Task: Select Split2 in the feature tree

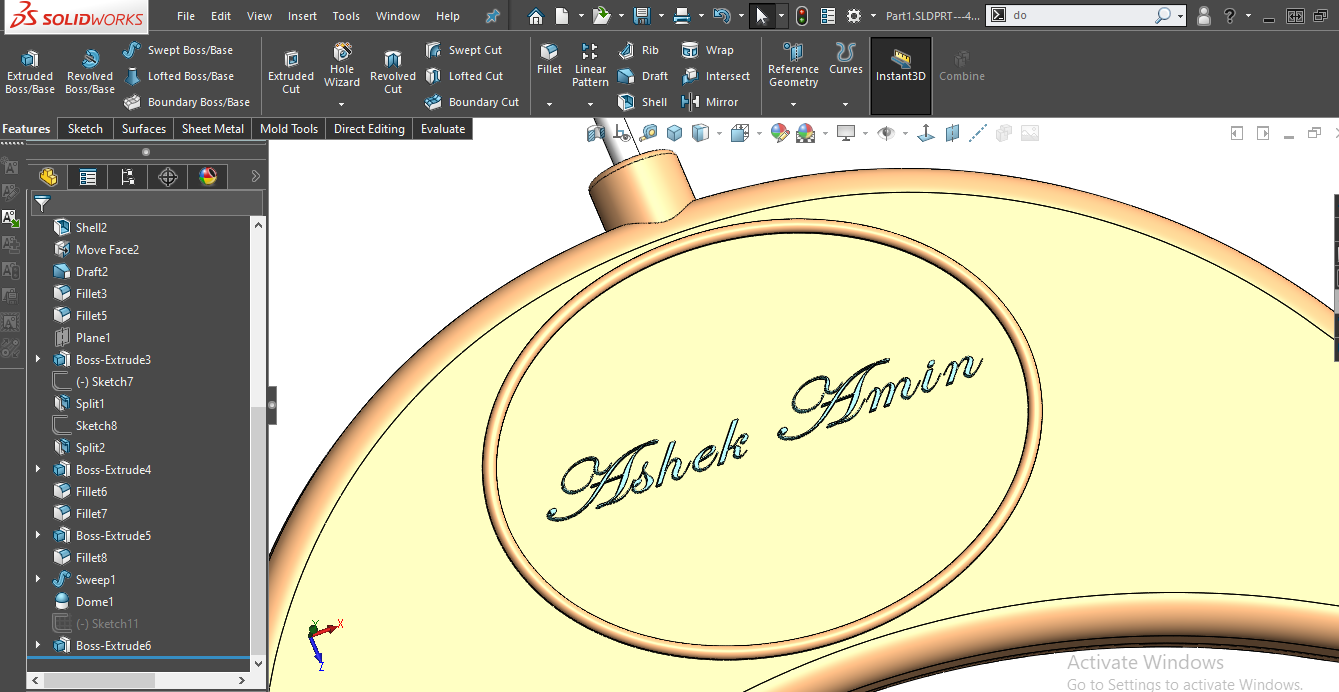Action: click(x=80, y=447)
